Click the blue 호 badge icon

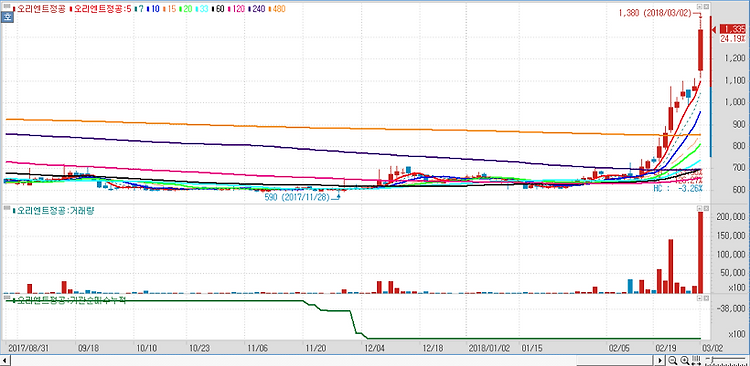tap(7, 18)
